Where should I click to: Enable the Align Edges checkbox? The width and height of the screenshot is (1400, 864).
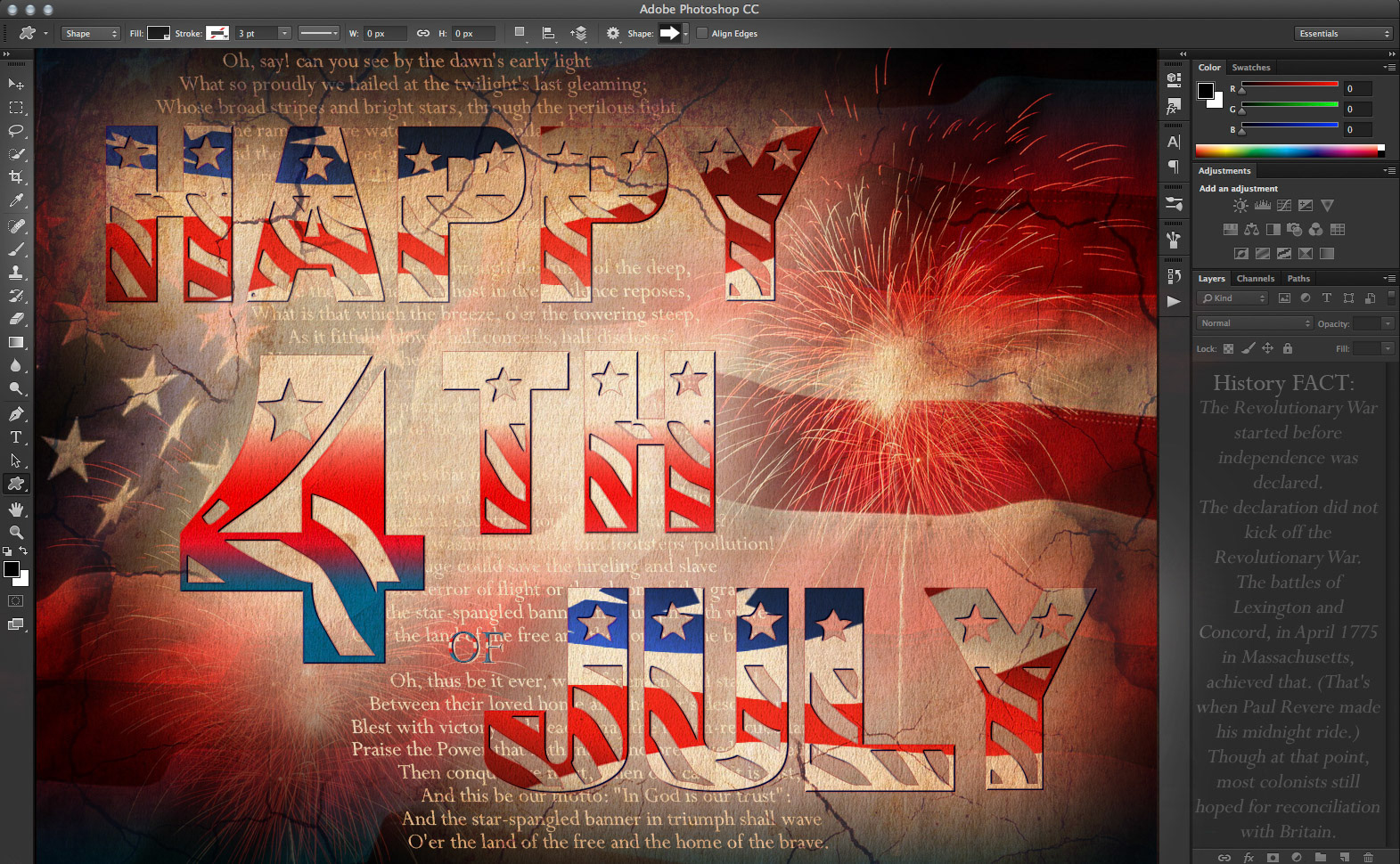(x=702, y=34)
